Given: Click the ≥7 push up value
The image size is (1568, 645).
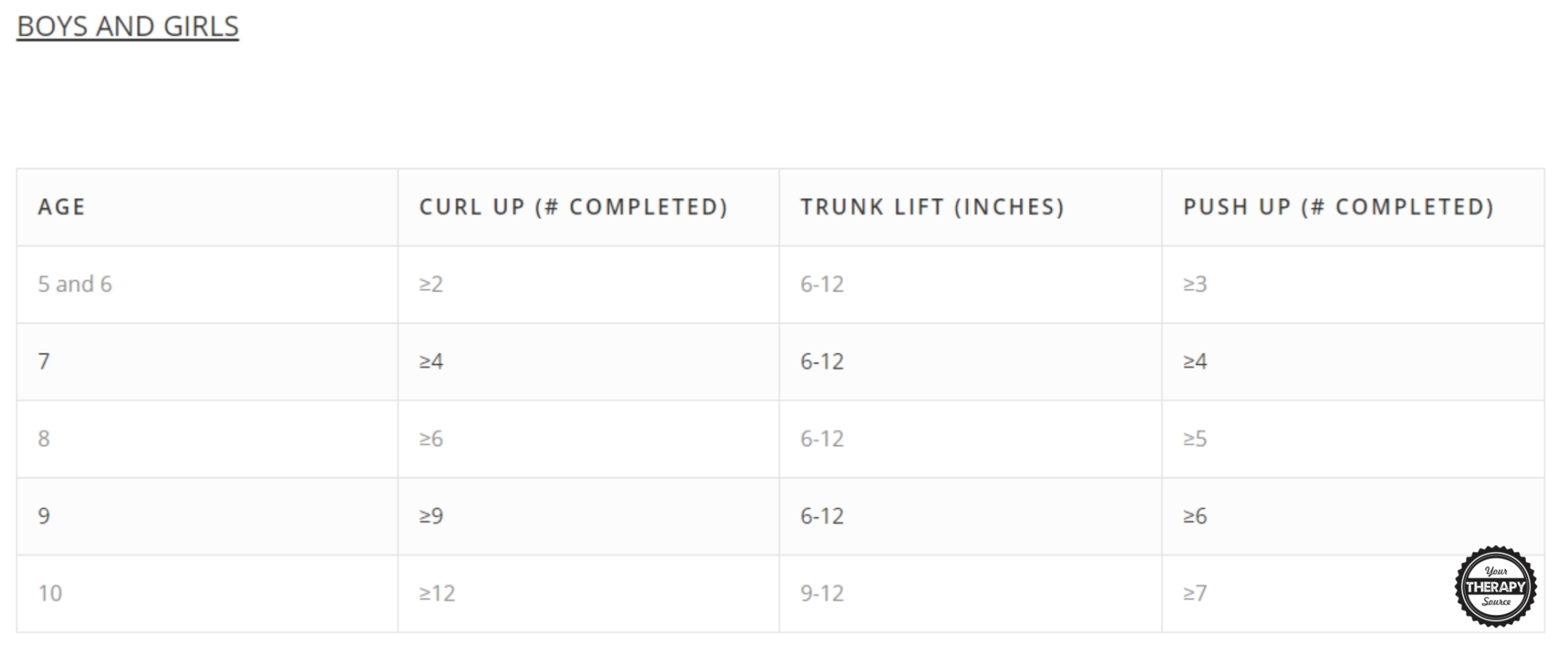Looking at the screenshot, I should click(1194, 594).
